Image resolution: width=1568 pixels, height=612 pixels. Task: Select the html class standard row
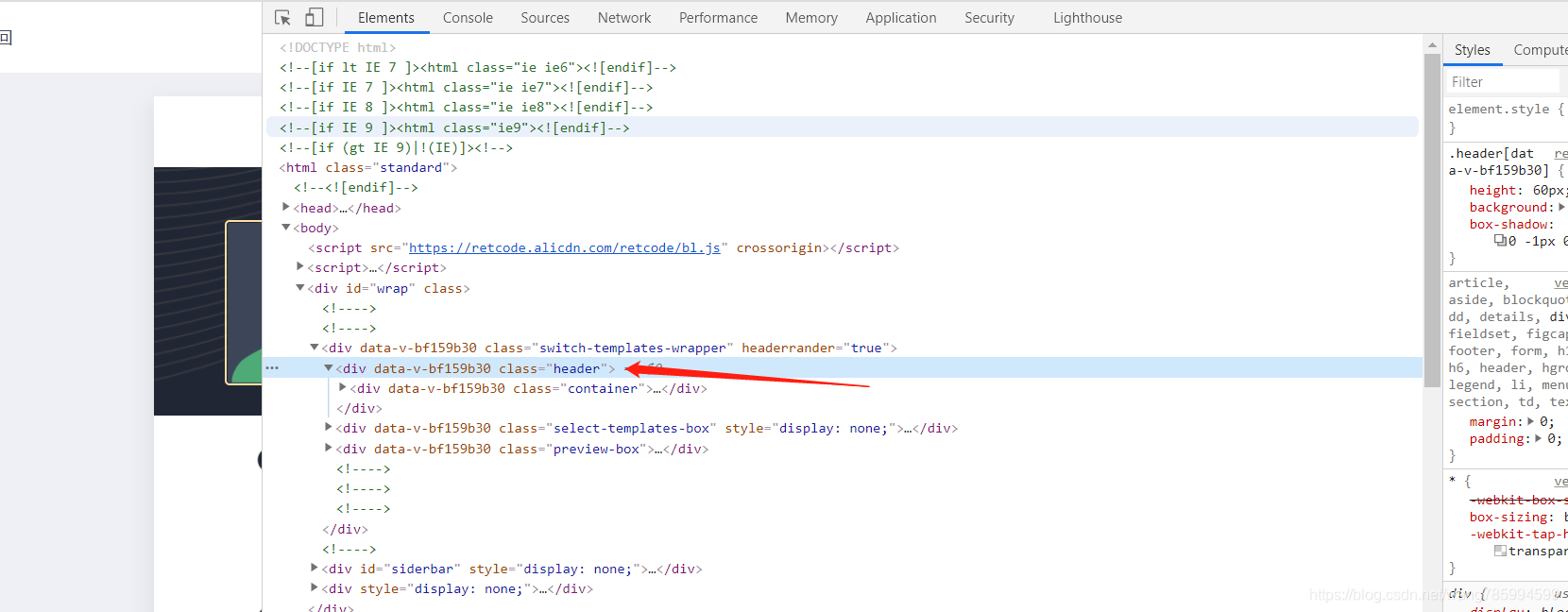pos(368,167)
